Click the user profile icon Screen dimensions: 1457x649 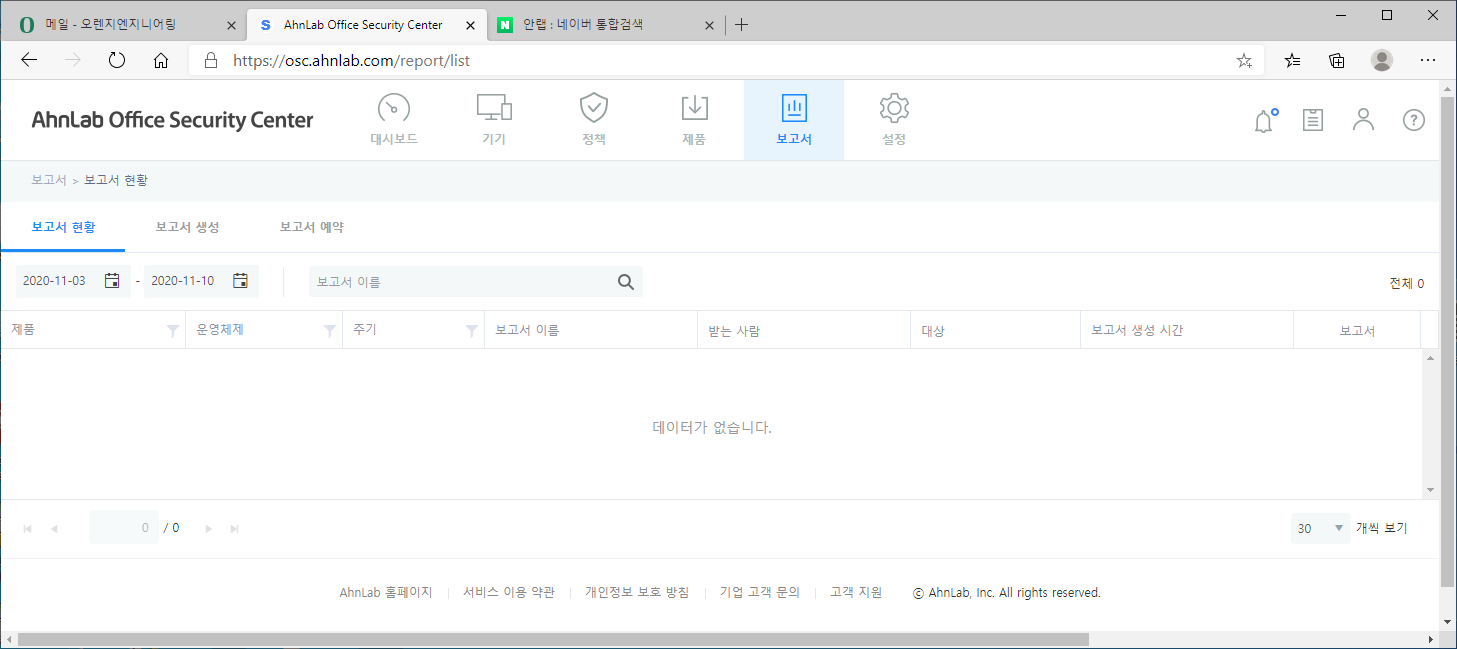click(x=1363, y=120)
